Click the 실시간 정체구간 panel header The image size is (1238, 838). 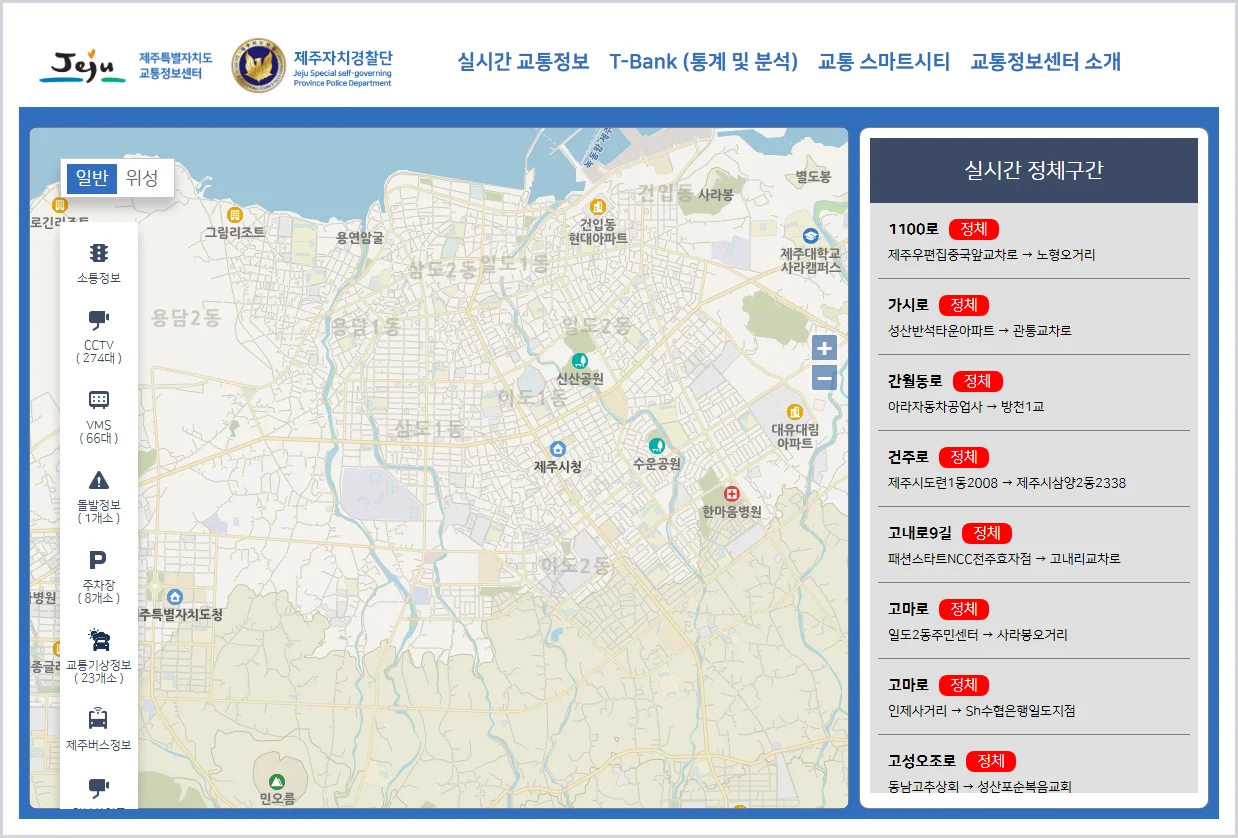1034,170
